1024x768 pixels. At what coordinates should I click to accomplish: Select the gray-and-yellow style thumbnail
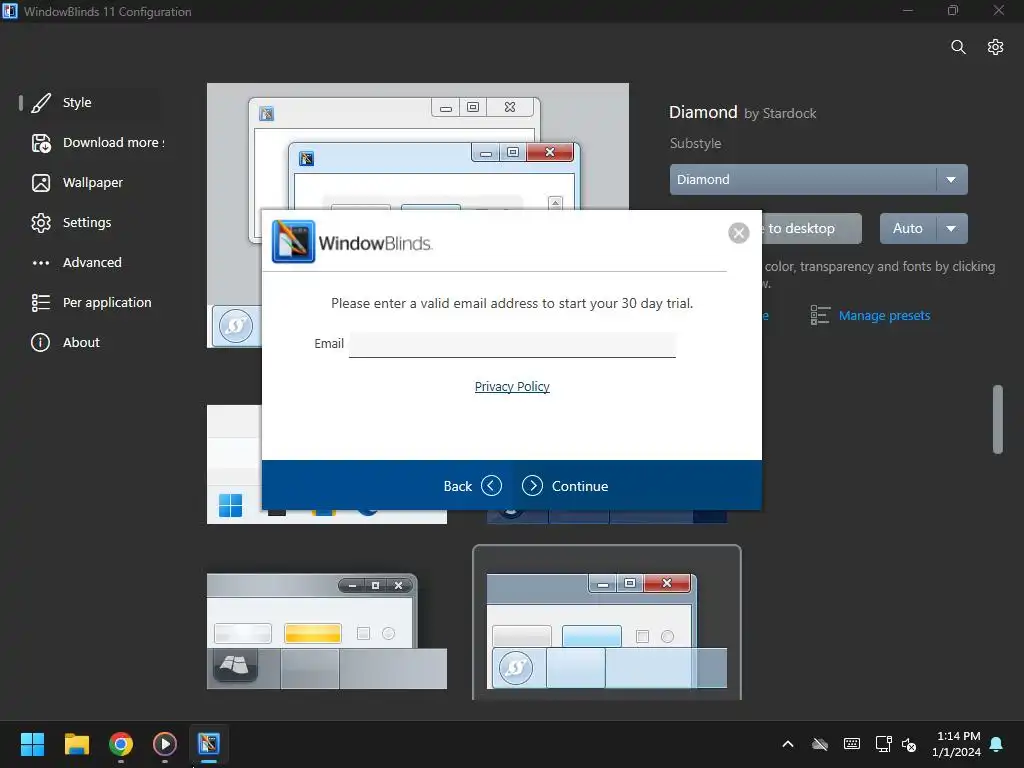(327, 631)
